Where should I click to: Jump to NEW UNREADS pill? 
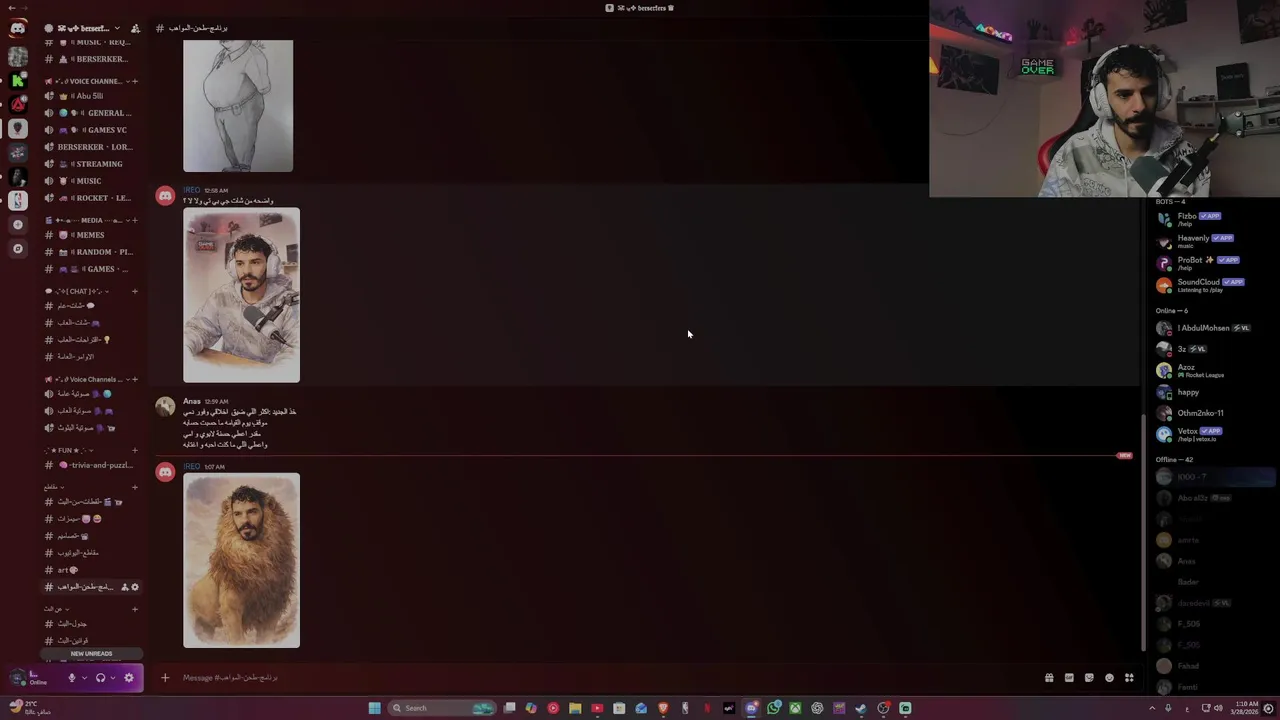[91, 654]
